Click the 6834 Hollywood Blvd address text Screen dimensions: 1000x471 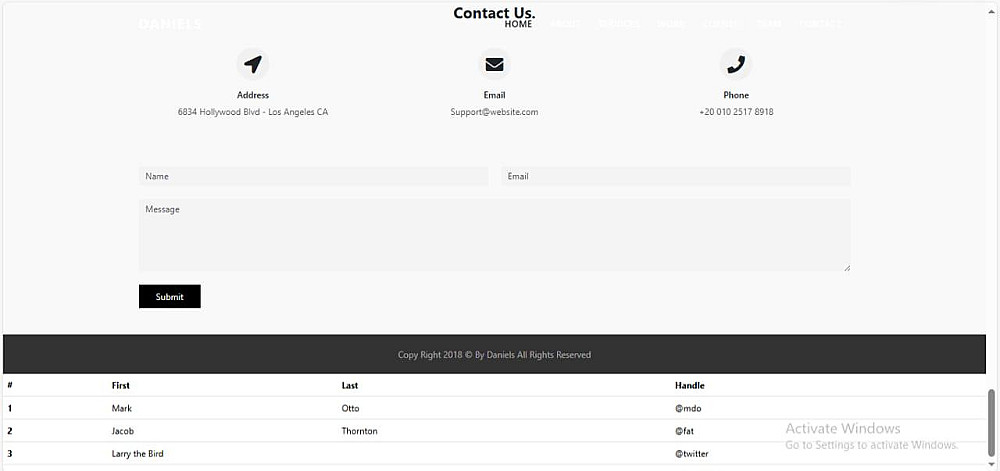pyautogui.click(x=253, y=112)
